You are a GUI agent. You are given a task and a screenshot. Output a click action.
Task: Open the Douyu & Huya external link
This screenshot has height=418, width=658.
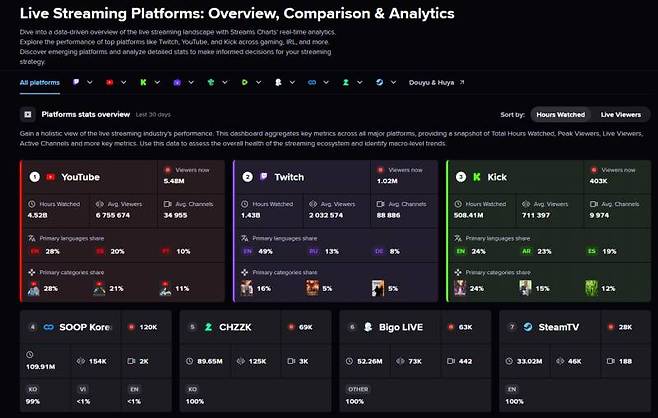436,83
